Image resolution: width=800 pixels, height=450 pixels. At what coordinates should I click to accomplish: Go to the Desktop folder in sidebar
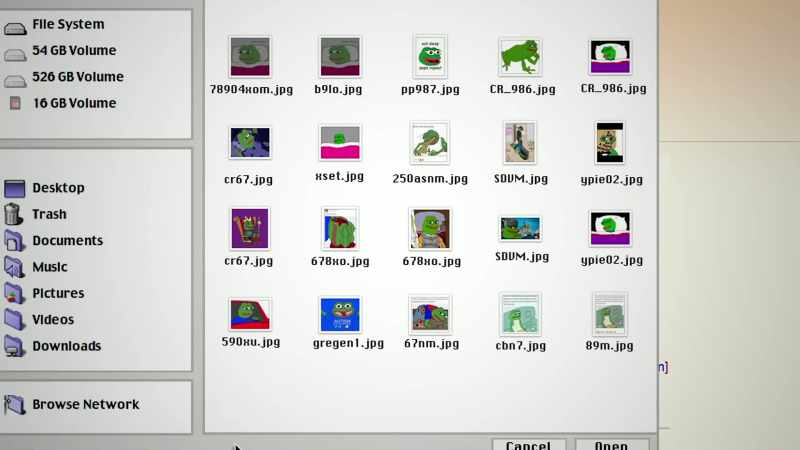[x=44, y=188]
